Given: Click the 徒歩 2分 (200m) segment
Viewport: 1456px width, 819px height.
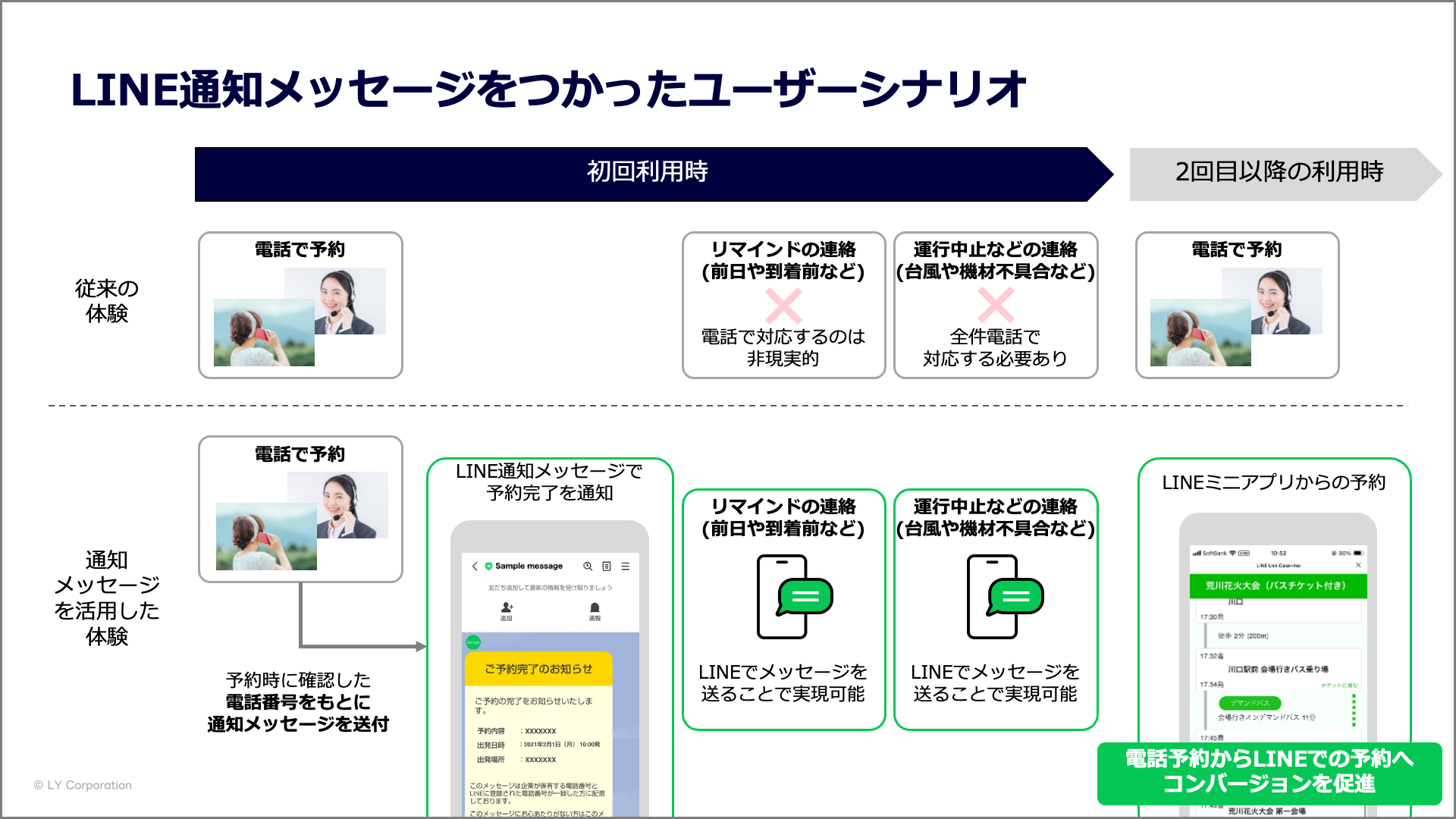Looking at the screenshot, I should click(x=1243, y=636).
